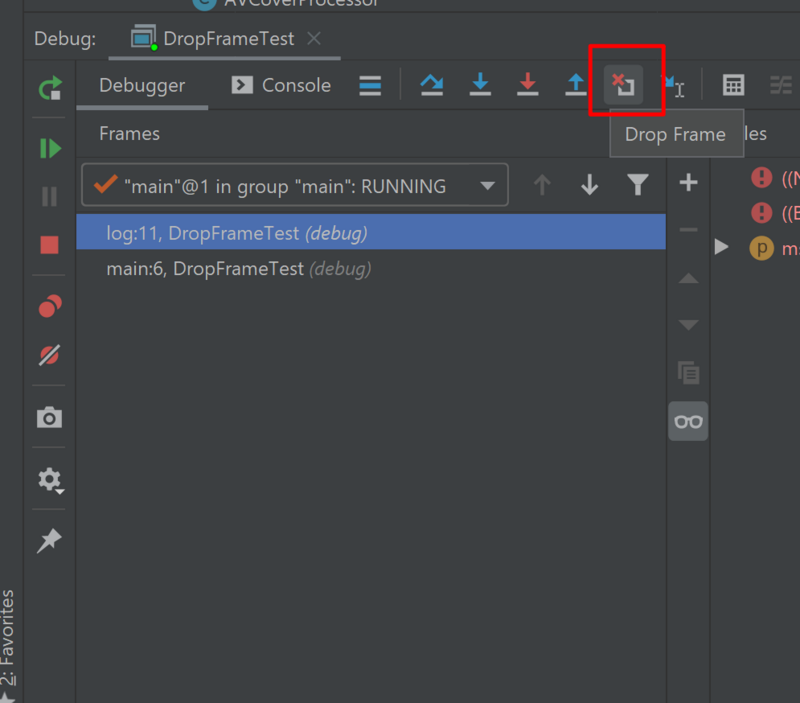Screen dimensions: 800x703
Task: Click the duplicate watch copy icon
Action: [x=688, y=373]
